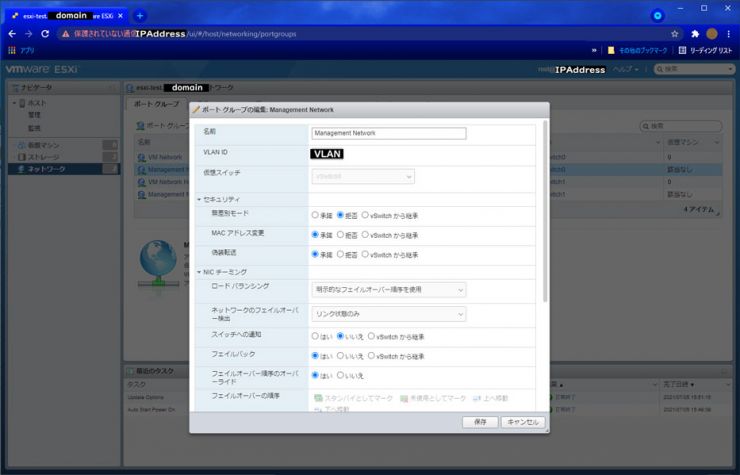Viewport: 740px width, 475px height.
Task: Open the Reading List
Action: coord(705,50)
